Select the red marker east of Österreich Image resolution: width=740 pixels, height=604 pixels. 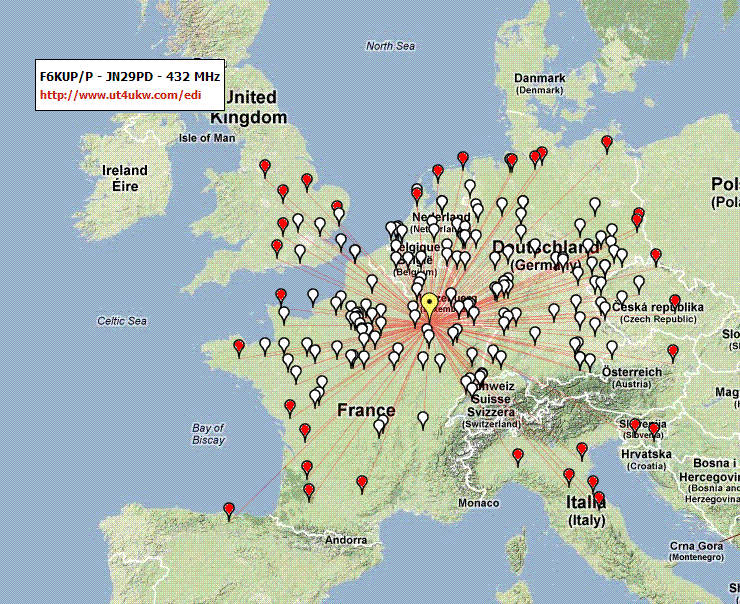[673, 353]
